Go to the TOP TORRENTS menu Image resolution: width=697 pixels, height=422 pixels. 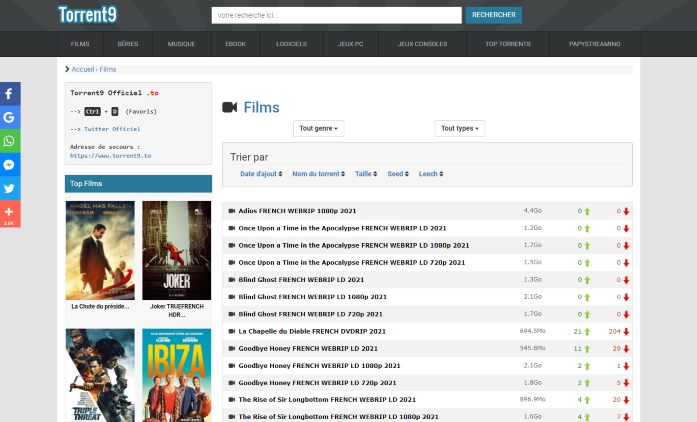[507, 44]
